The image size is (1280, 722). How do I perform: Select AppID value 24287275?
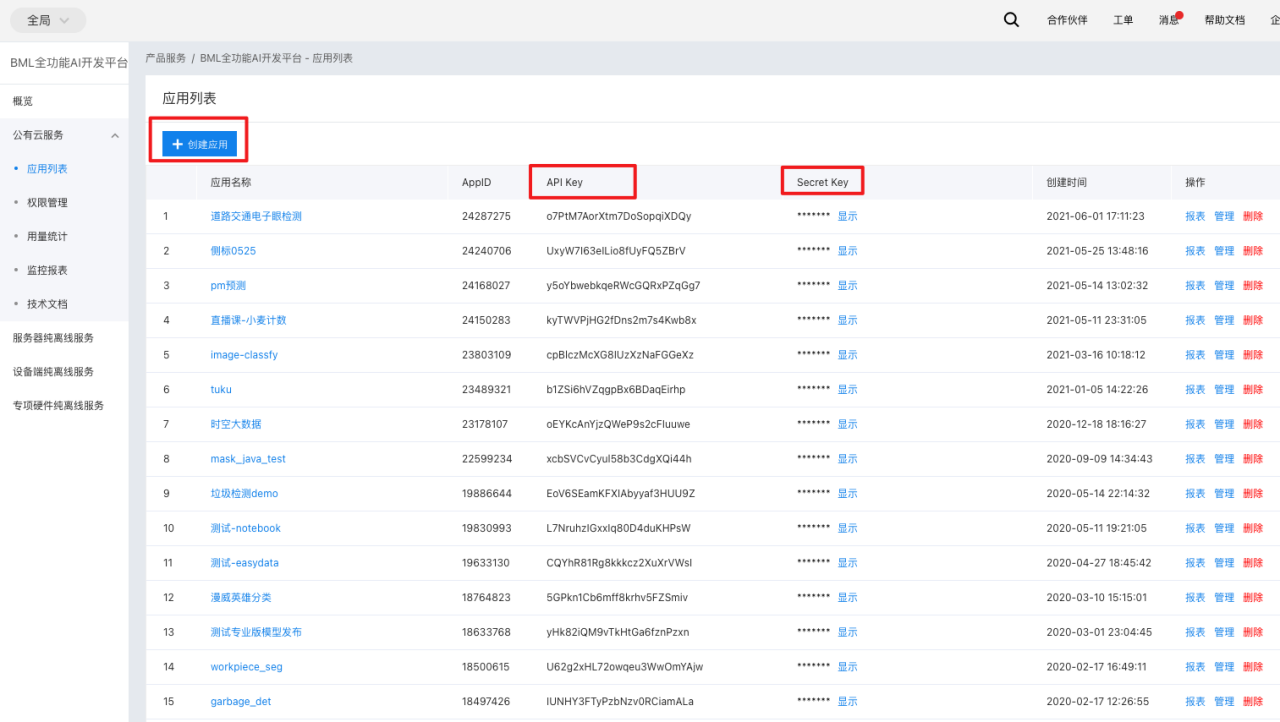[x=486, y=216]
